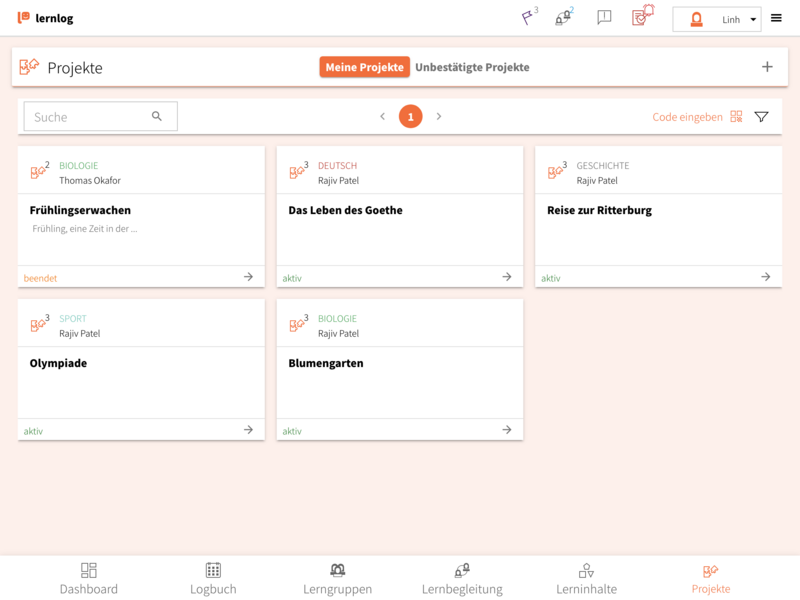Click into the Suche search field

click(x=90, y=117)
